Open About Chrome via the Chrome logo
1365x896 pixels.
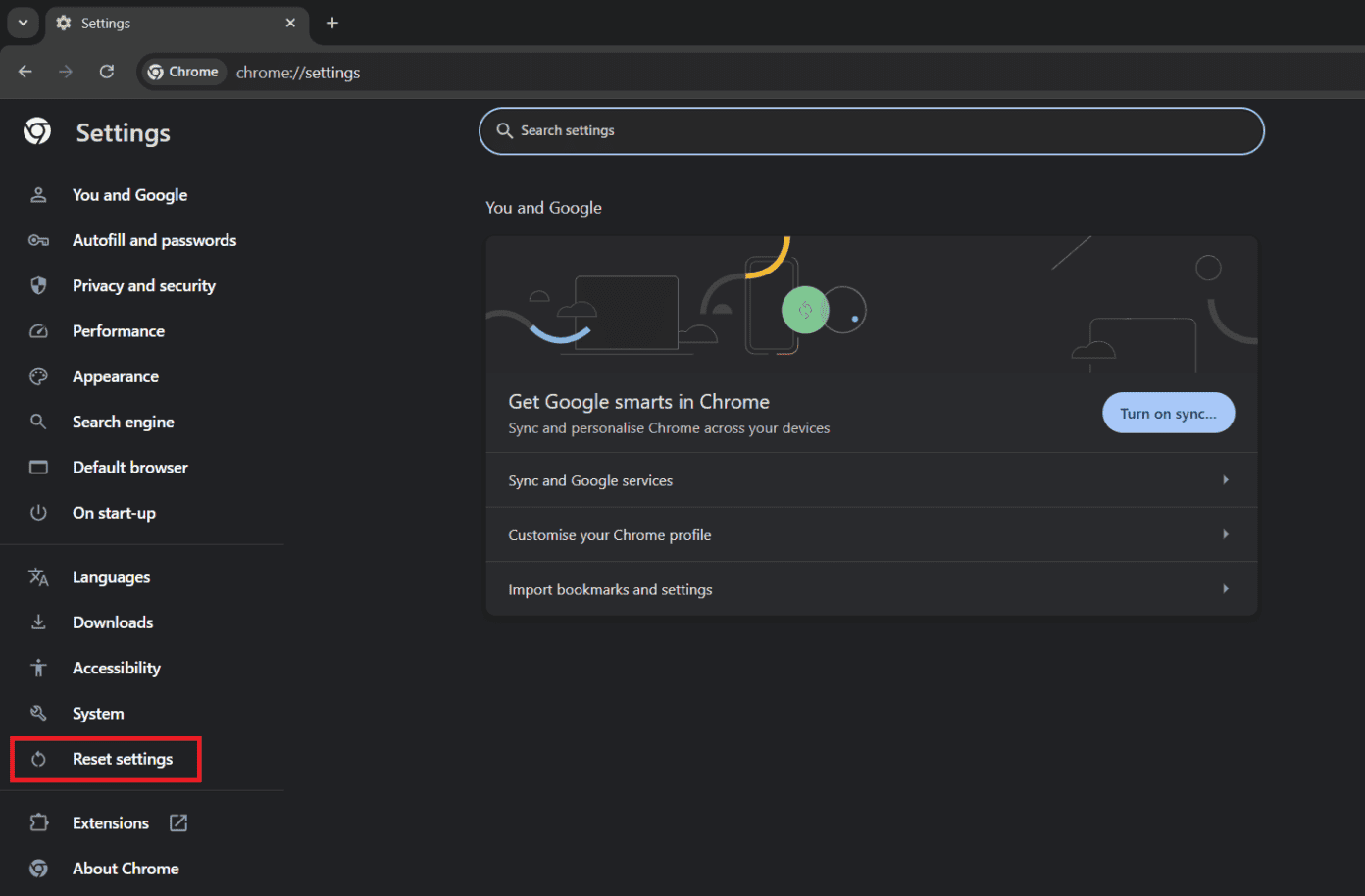click(x=38, y=869)
